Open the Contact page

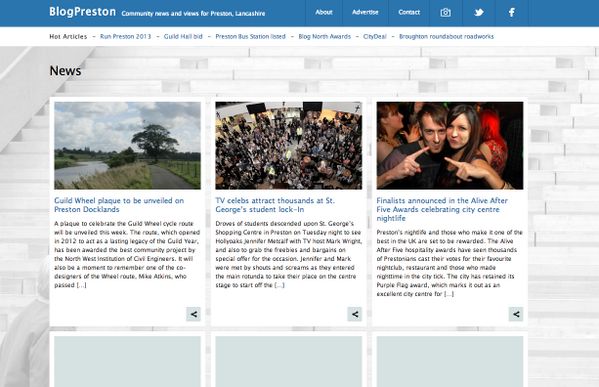[409, 12]
